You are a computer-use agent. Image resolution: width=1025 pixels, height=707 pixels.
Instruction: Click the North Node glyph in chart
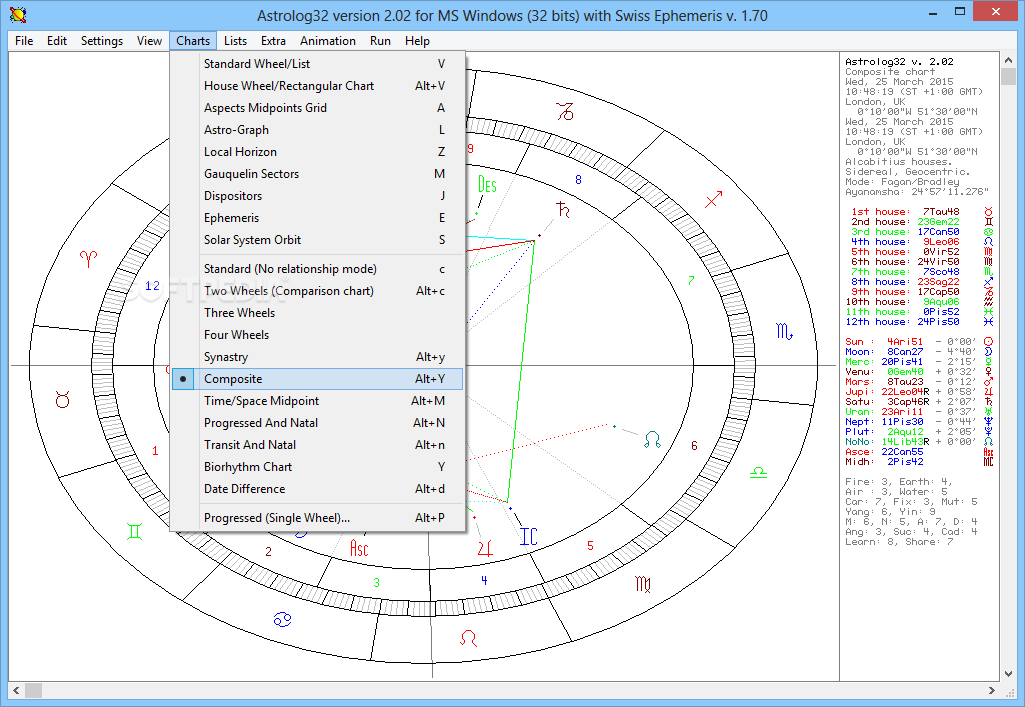click(x=652, y=439)
